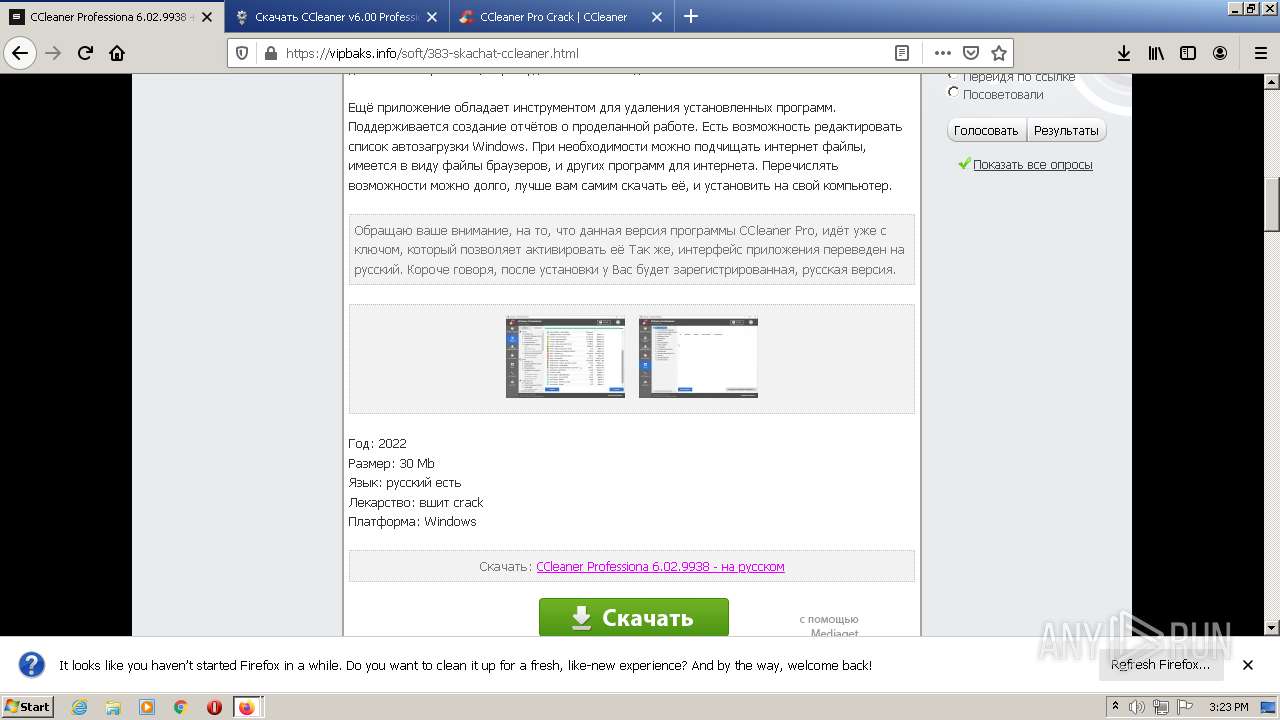Open the volume control in system tray
This screenshot has width=1280, height=720.
coord(1137,707)
